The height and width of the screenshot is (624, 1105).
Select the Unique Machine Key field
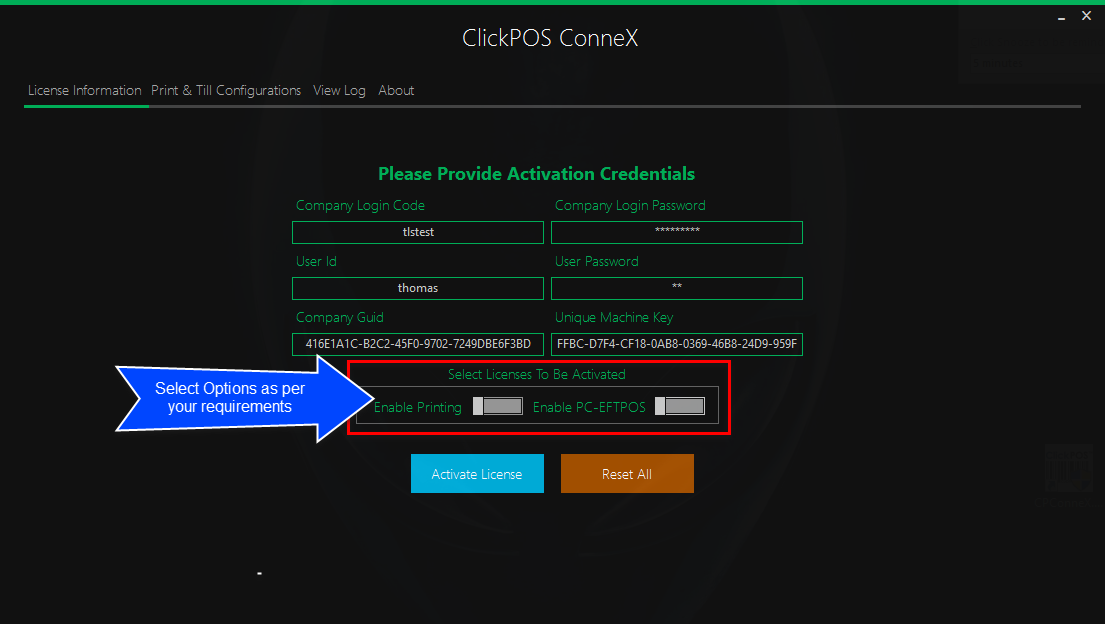(x=677, y=344)
